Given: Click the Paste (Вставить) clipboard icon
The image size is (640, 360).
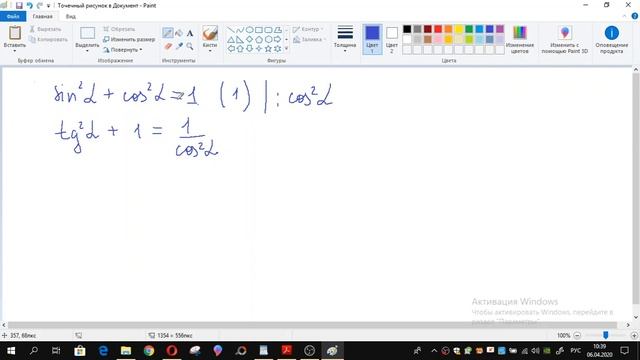Looking at the screenshot, I should point(15,33).
